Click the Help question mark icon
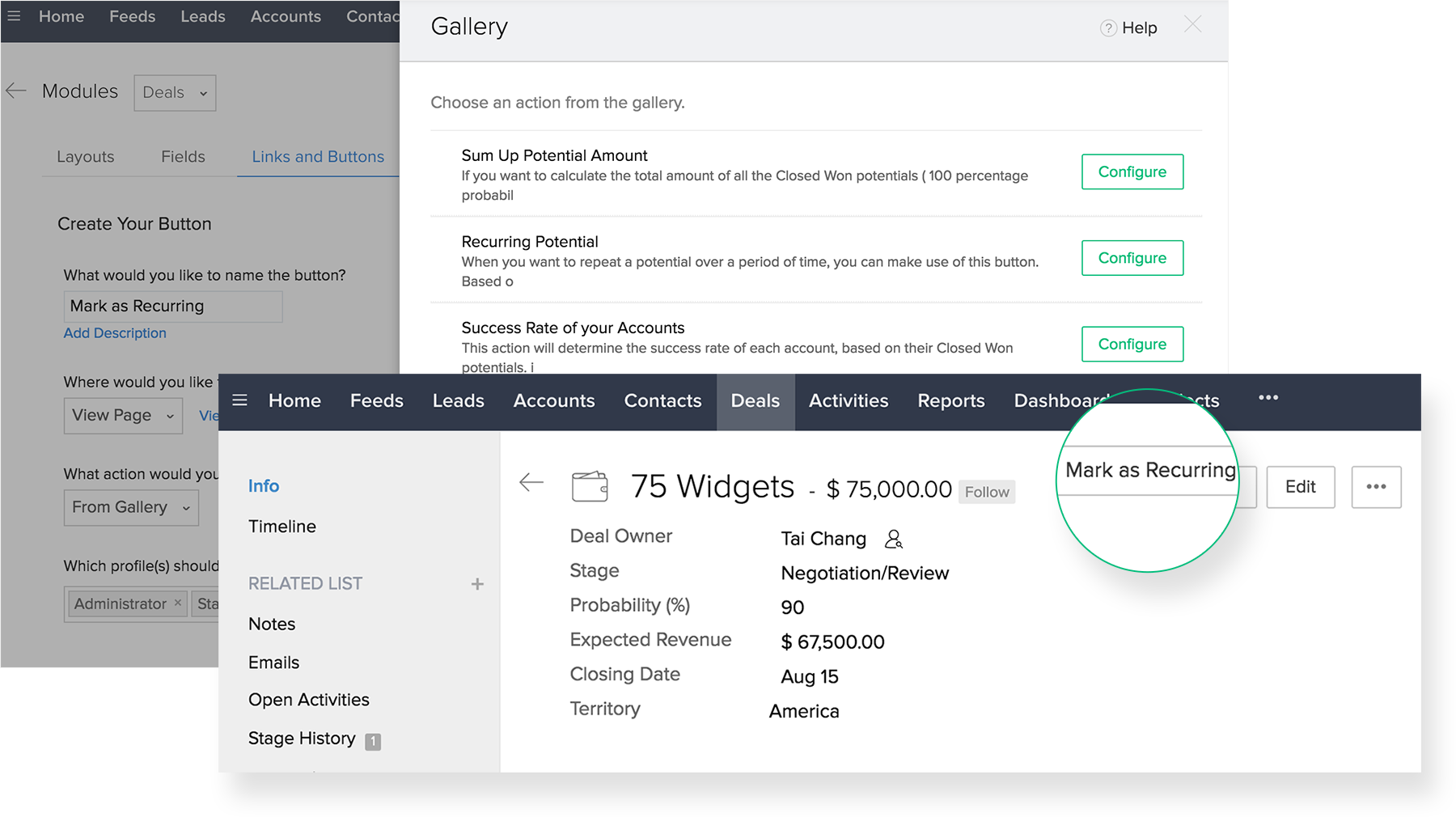 point(1108,28)
